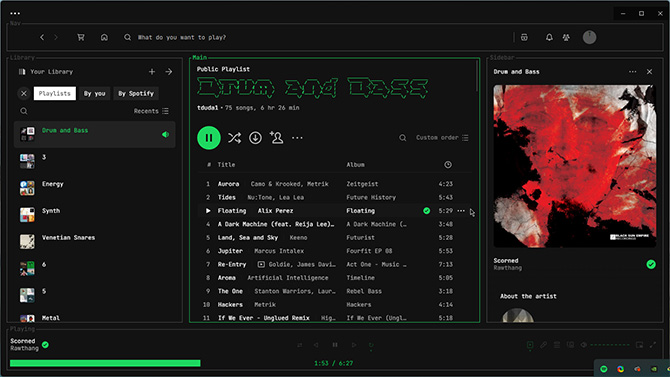Select the 'By you' filter chip
Viewport: 670px width, 377px height.
pos(94,93)
